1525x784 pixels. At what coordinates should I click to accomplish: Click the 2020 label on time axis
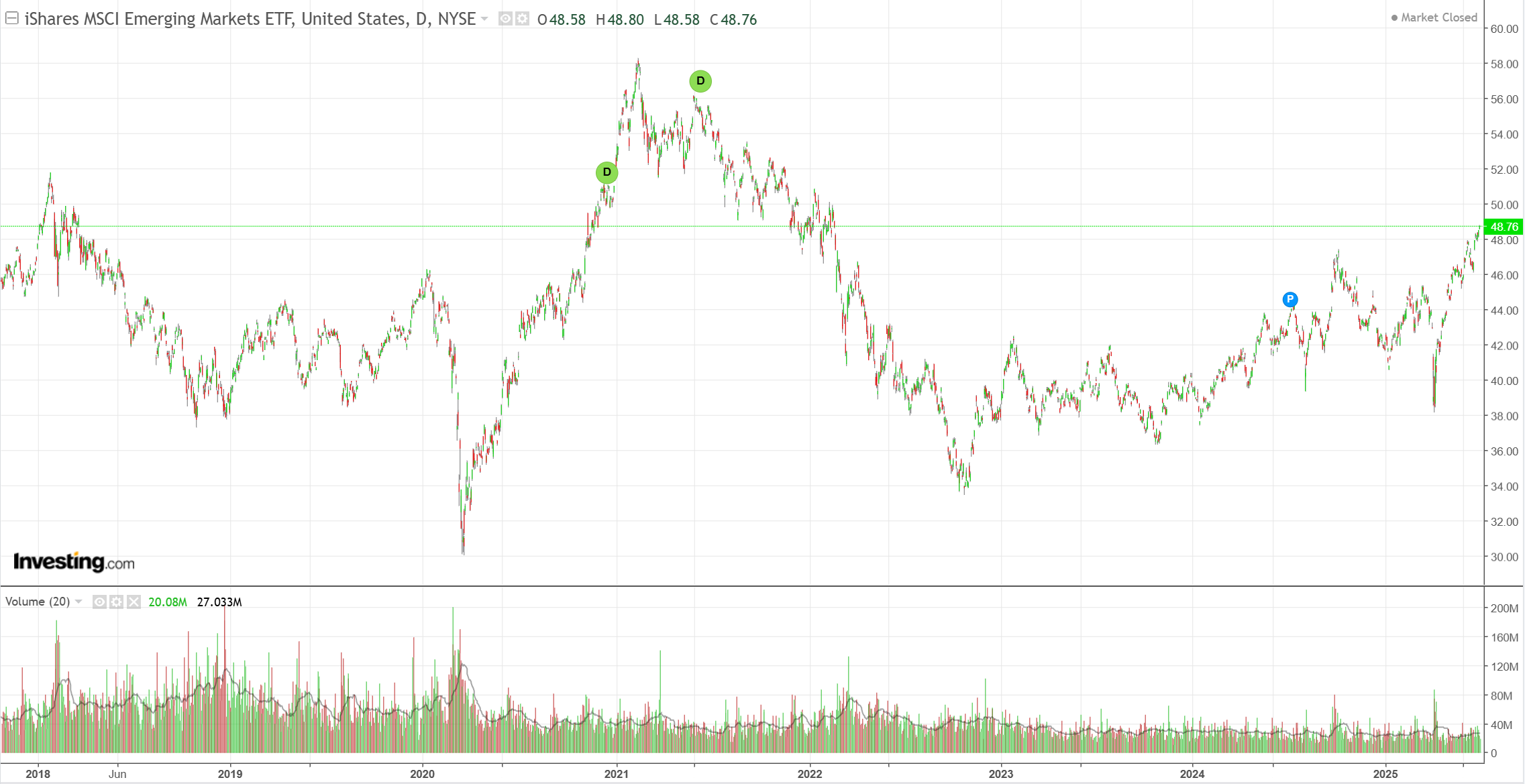(x=422, y=773)
